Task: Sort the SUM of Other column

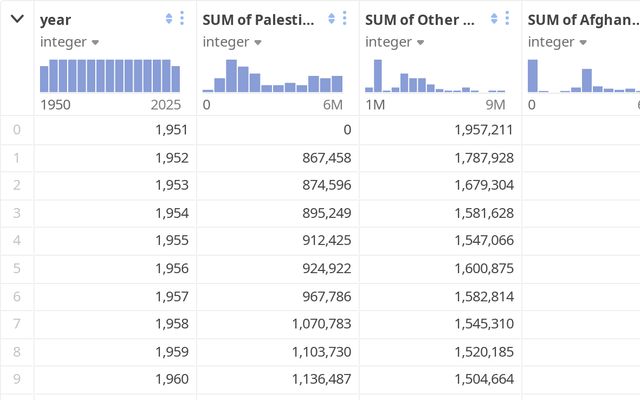Action: click(494, 19)
